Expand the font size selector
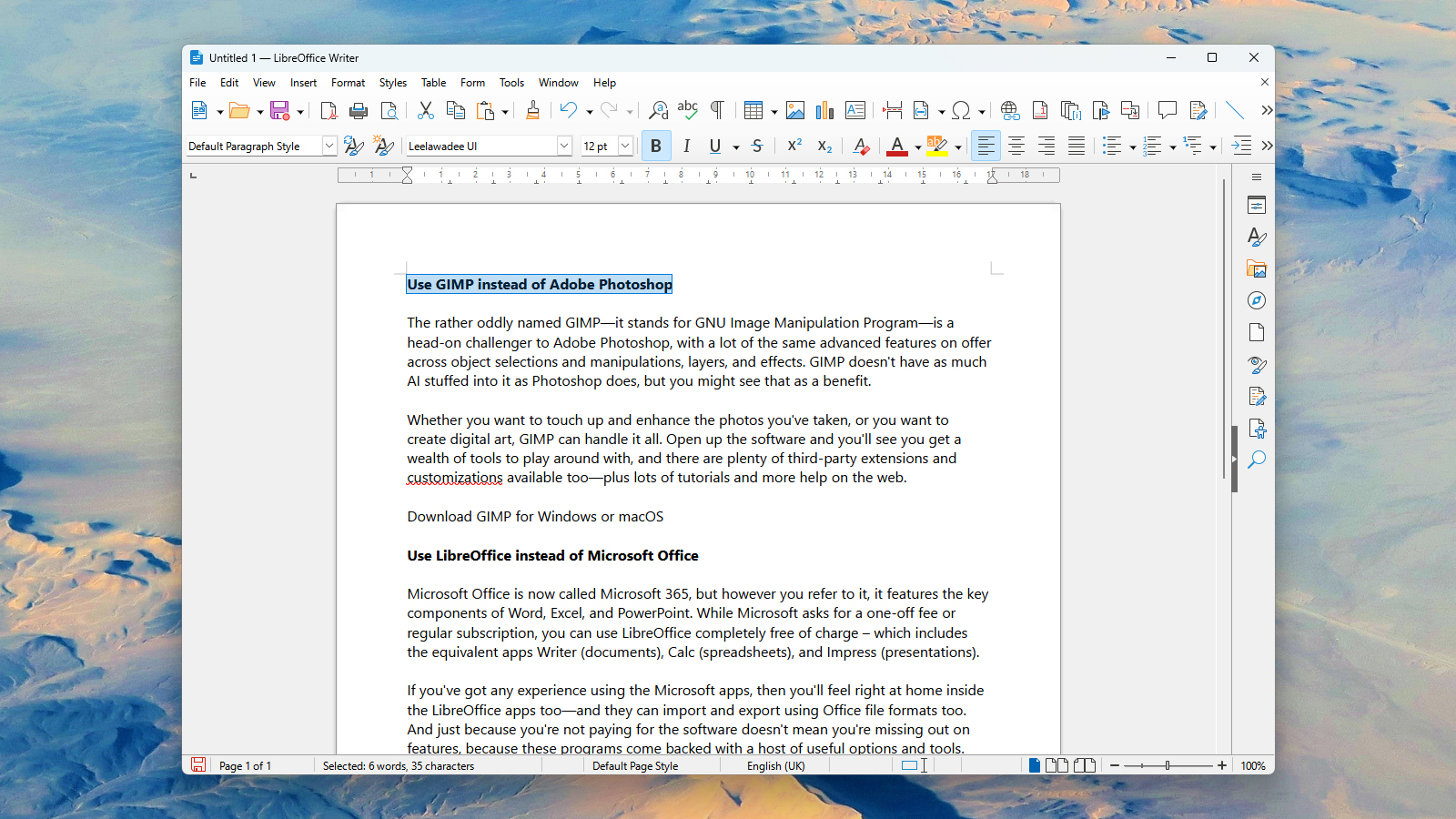This screenshot has height=819, width=1456. [624, 146]
